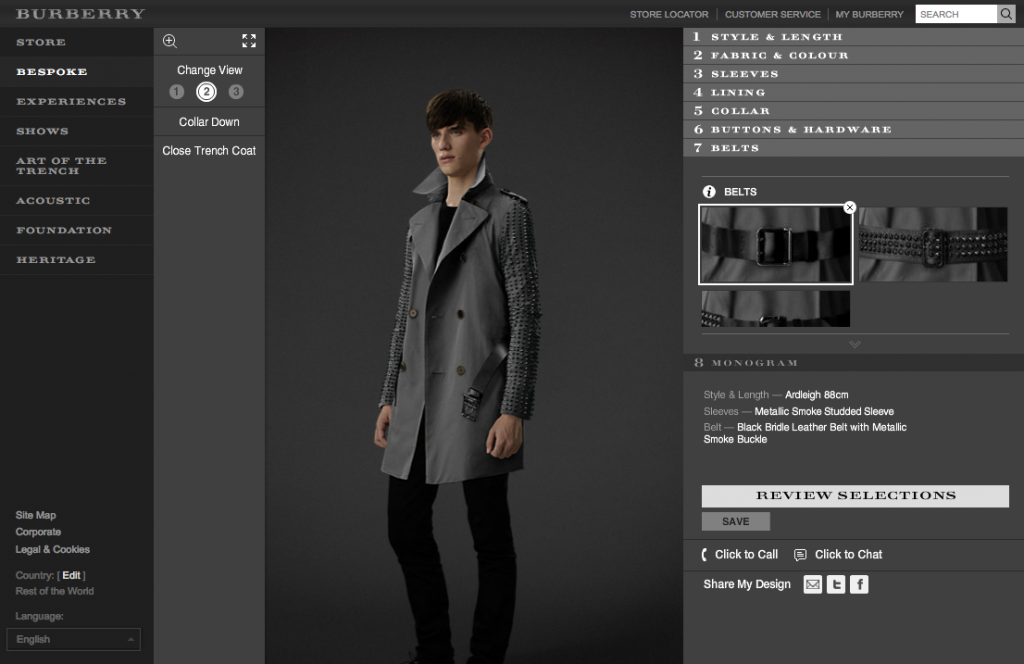Select camera view 1 under Change View

(177, 91)
